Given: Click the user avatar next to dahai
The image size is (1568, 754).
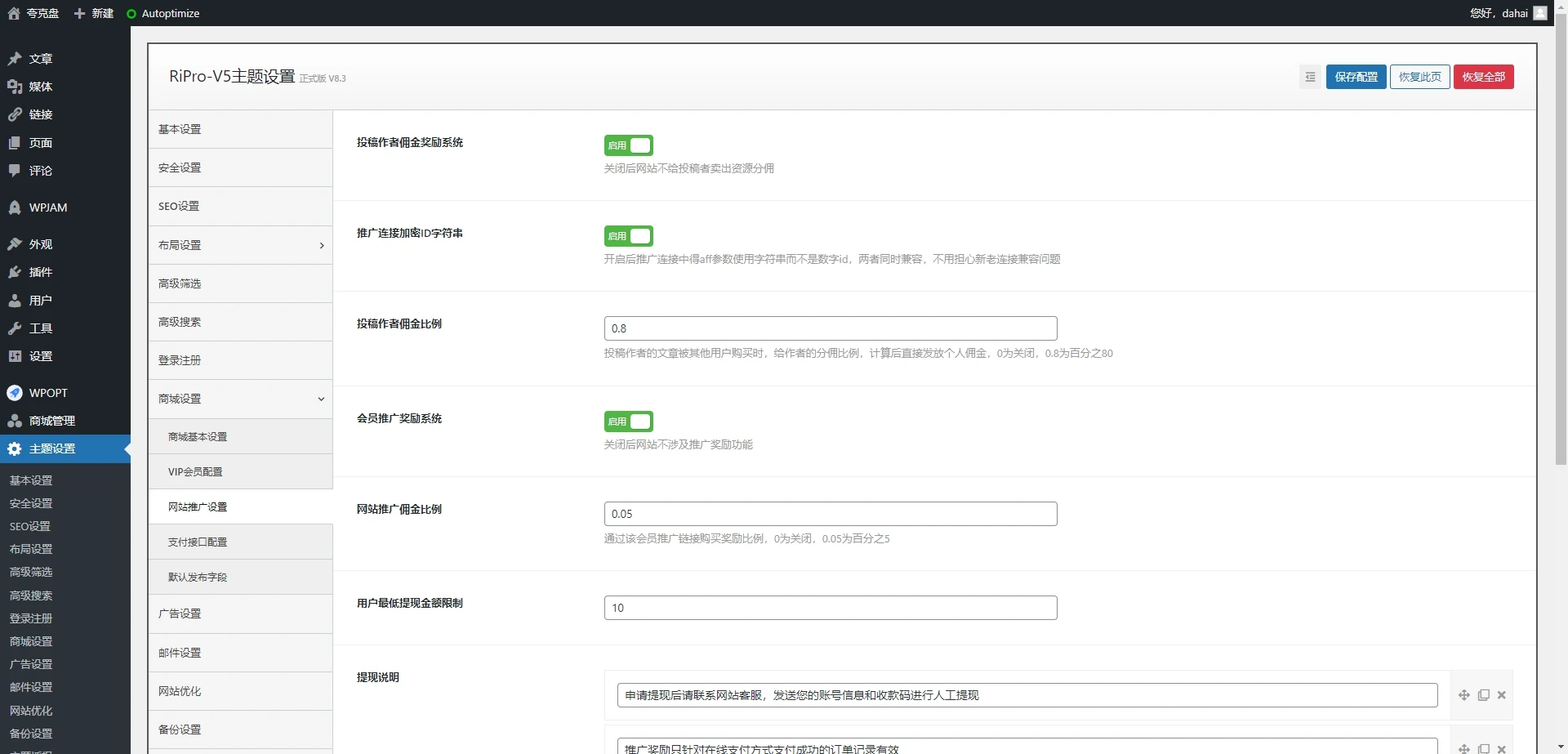Looking at the screenshot, I should coord(1540,13).
